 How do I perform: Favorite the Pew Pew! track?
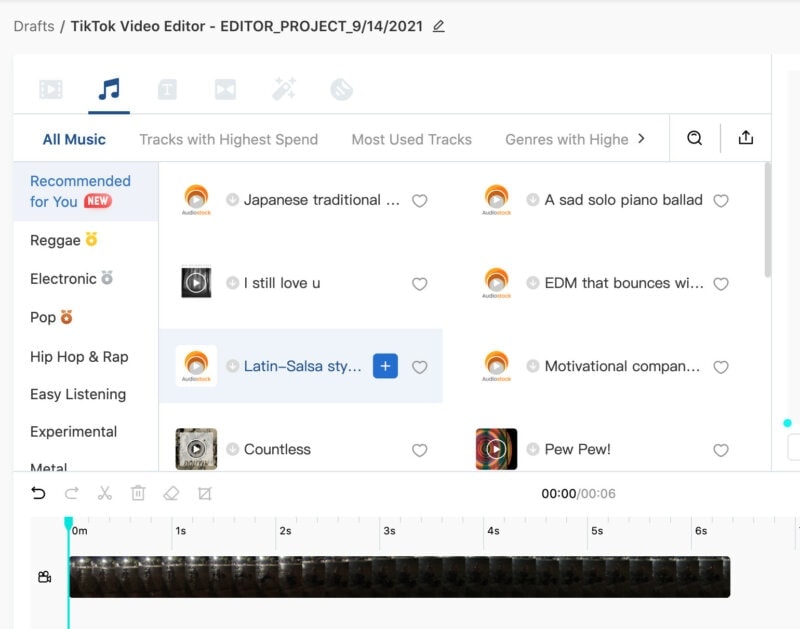[720, 450]
